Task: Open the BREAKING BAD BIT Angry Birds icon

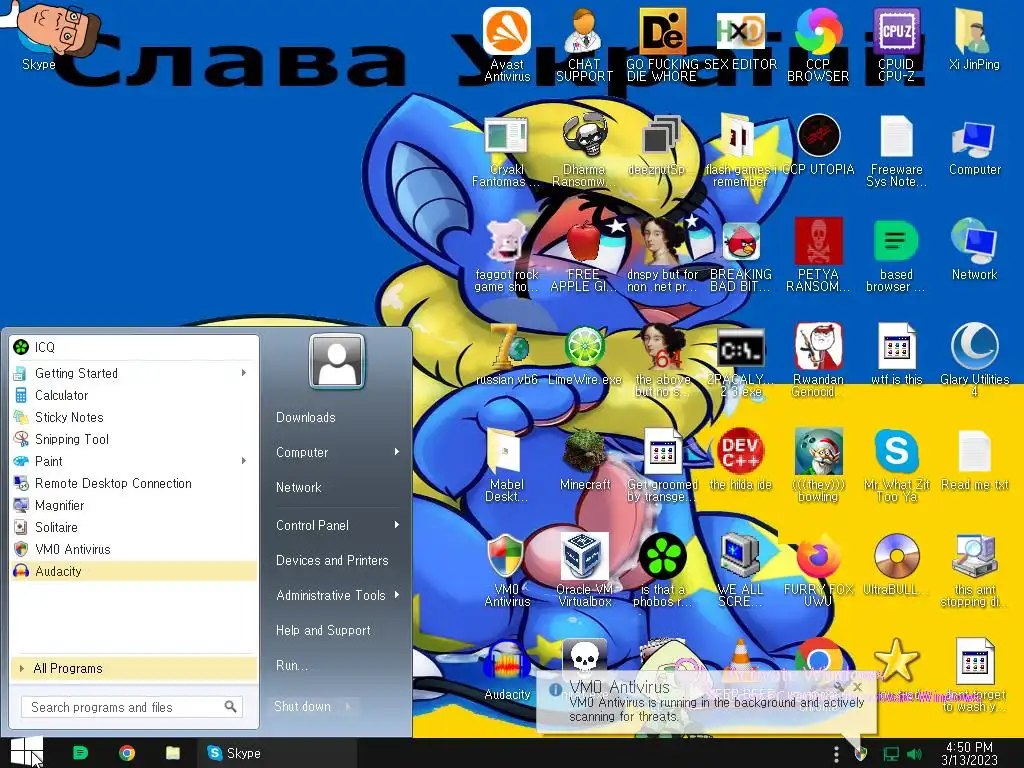Action: tap(741, 255)
